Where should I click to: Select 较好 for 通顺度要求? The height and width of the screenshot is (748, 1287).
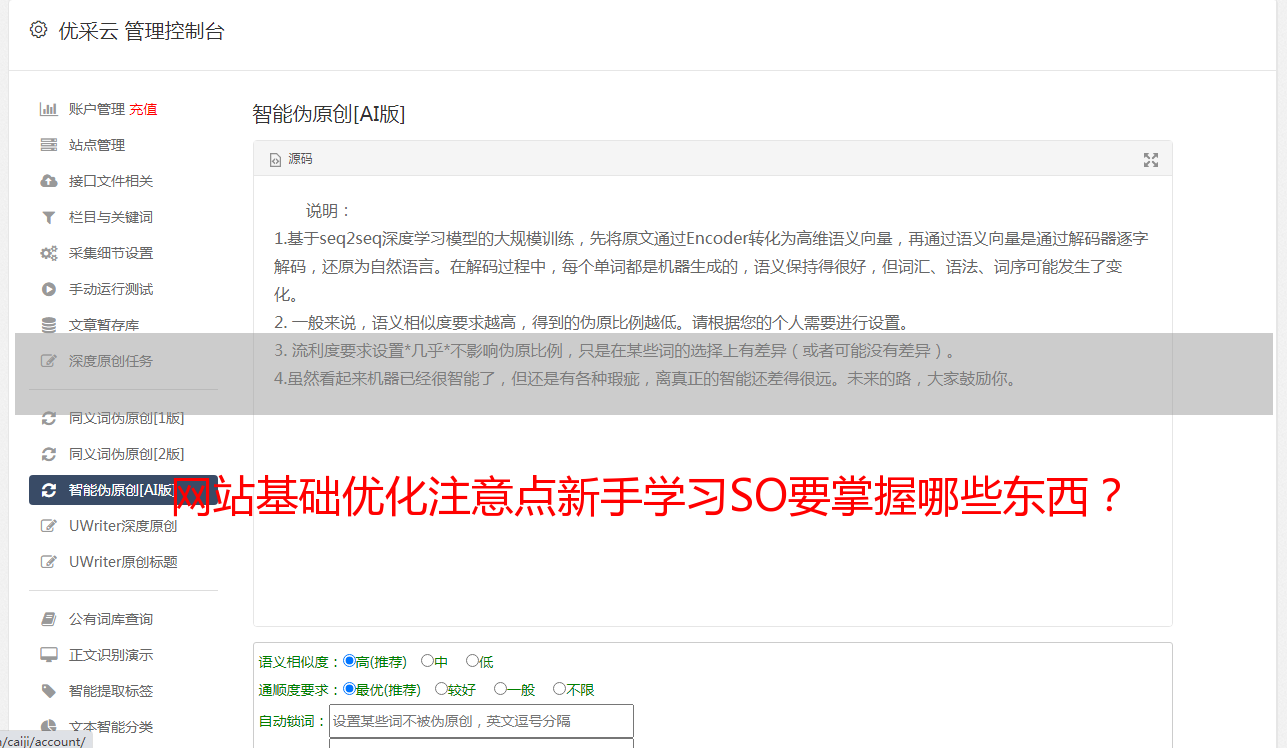441,689
